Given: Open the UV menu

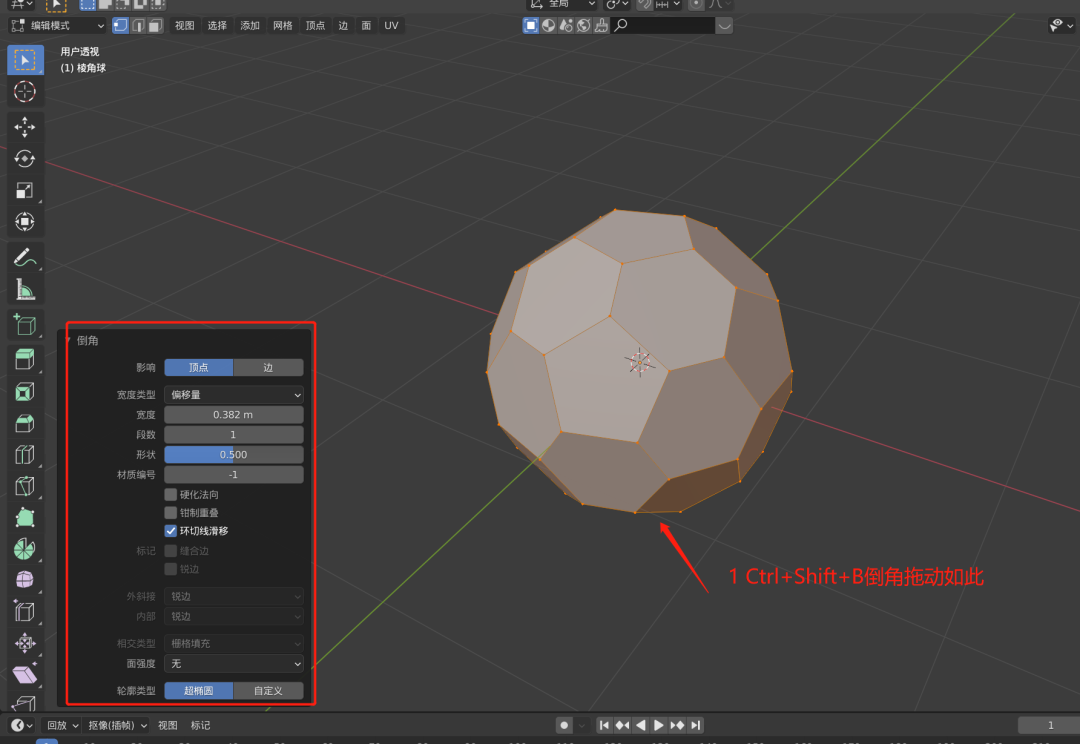Looking at the screenshot, I should point(391,25).
